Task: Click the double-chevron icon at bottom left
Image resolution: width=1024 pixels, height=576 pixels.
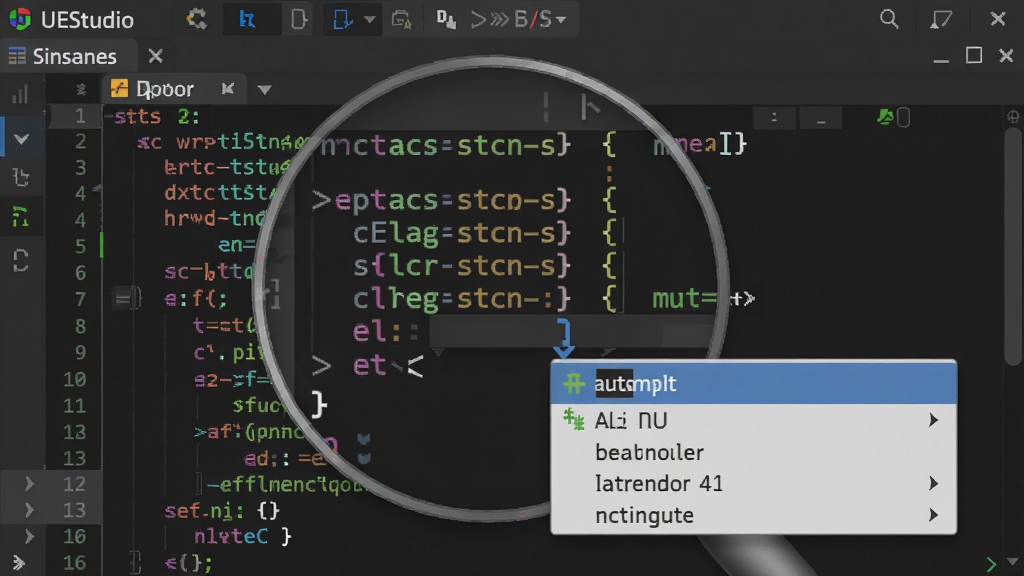Action: [x=19, y=562]
